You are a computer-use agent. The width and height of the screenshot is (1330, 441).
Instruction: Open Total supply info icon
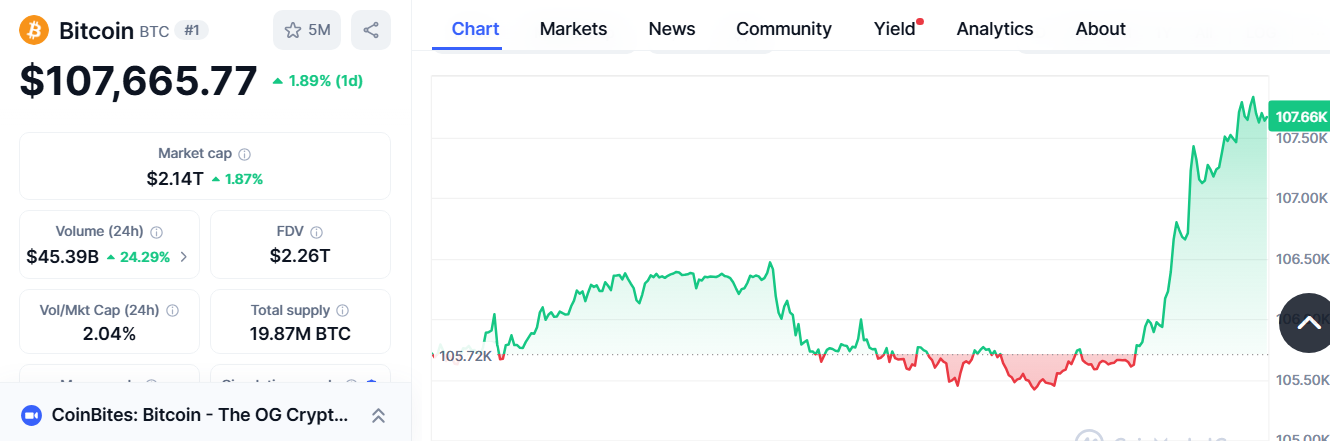click(343, 311)
